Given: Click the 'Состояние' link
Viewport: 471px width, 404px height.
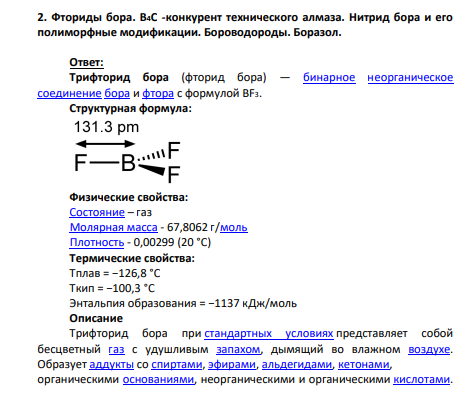Looking at the screenshot, I should [97, 212].
